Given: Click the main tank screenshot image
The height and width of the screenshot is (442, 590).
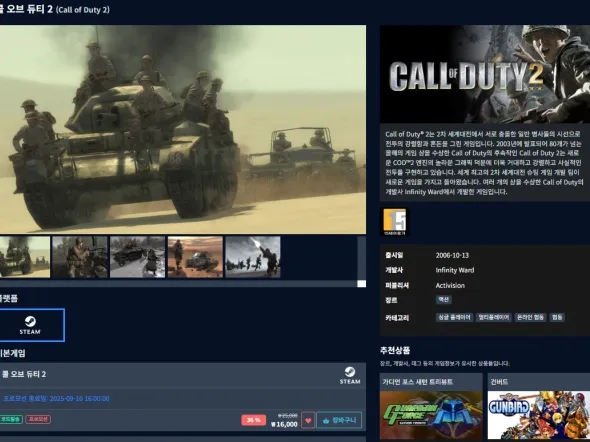Looking at the screenshot, I should pyautogui.click(x=182, y=129).
